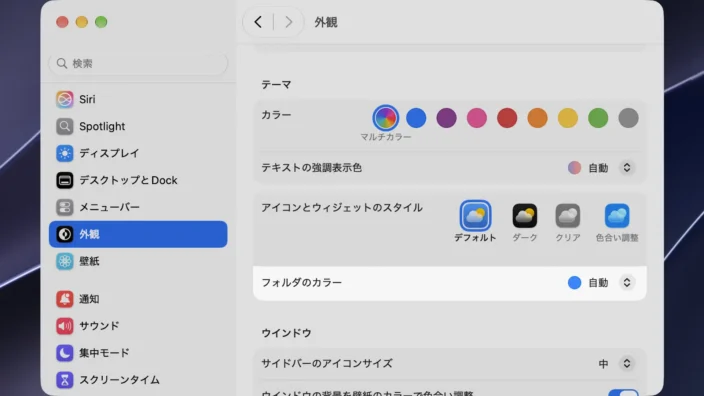This screenshot has width=704, height=396.
Task: Click the Spotlight magnifier icon
Action: click(65, 126)
